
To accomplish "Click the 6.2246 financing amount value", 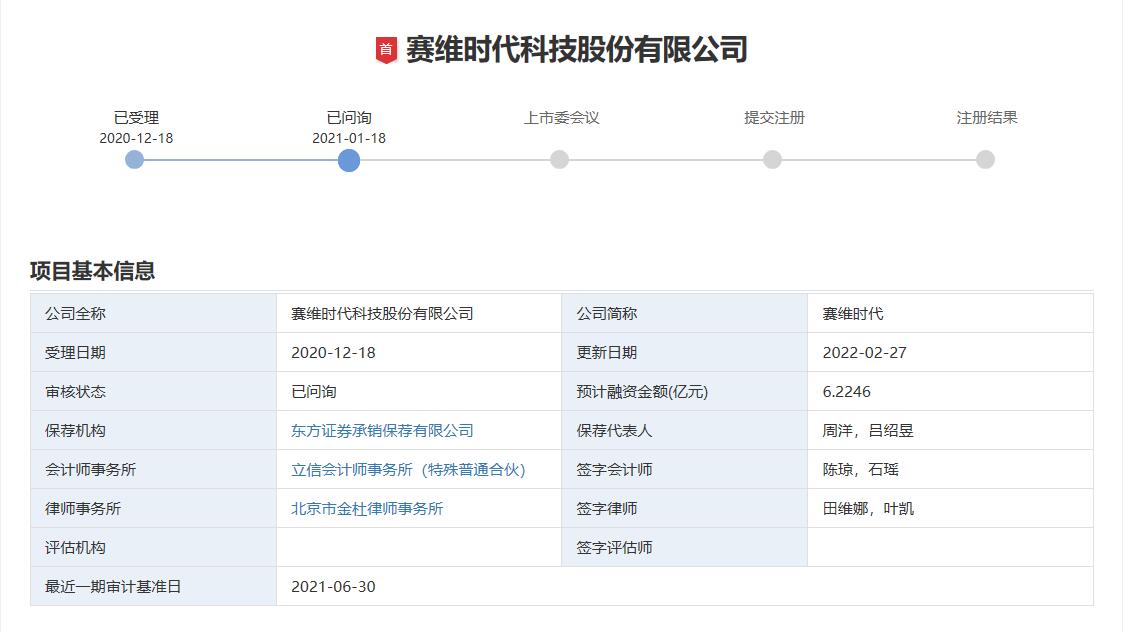I will [847, 392].
